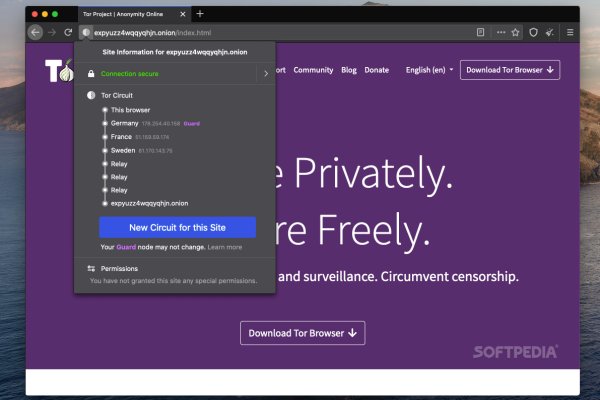
Task: Open reader view in address bar
Action: tap(481, 32)
